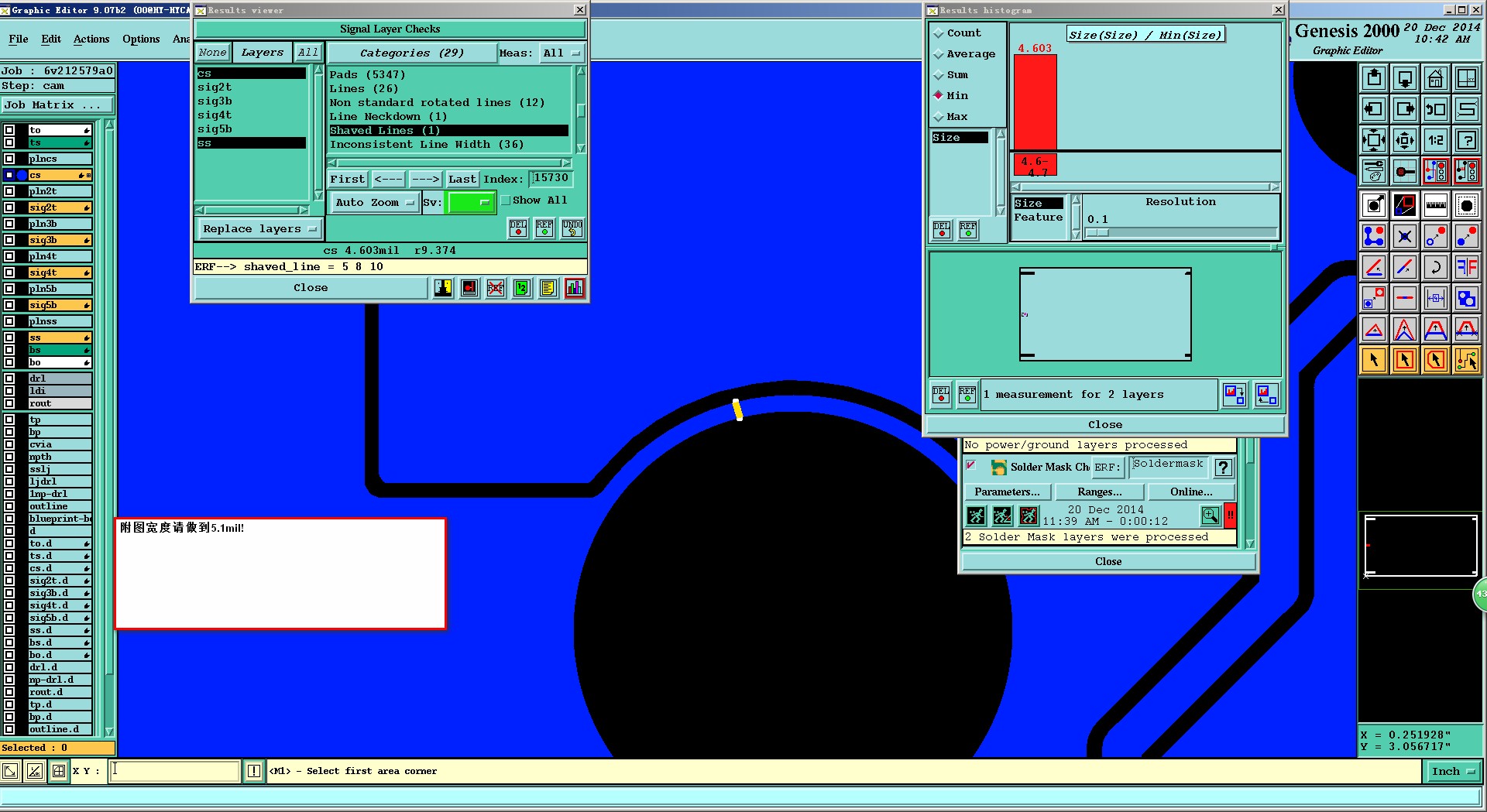Click DEL icon in Results viewer
The height and width of the screenshot is (812, 1487).
[x=518, y=228]
